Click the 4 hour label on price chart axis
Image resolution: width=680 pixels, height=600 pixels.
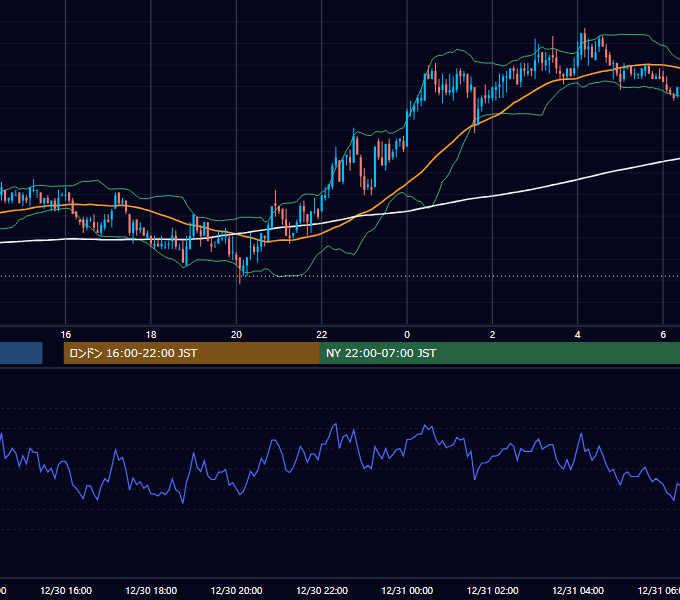point(578,335)
